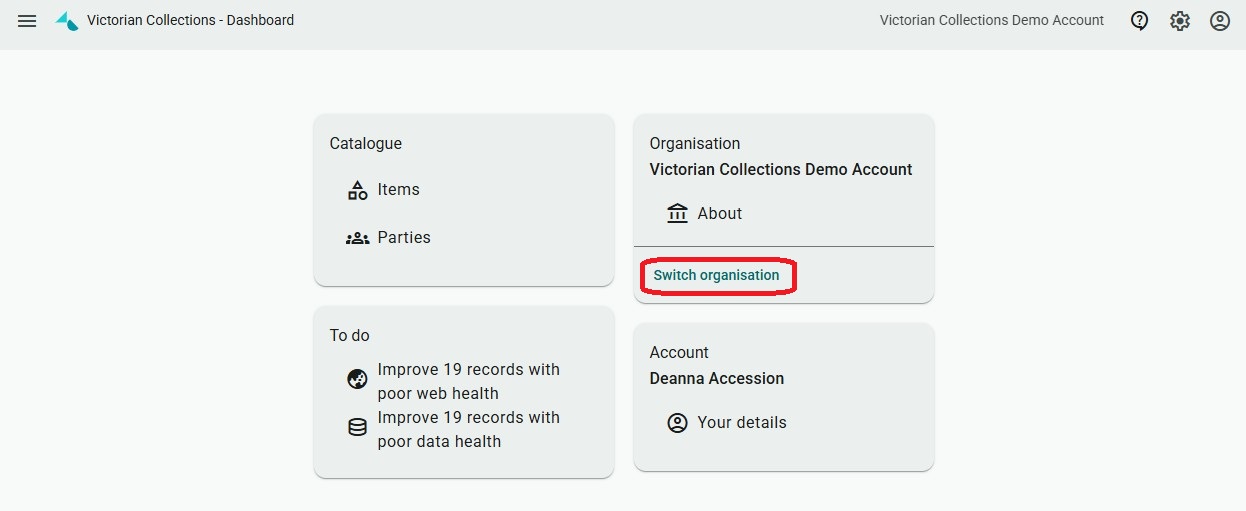Go to Your details link
The height and width of the screenshot is (511, 1246).
click(x=741, y=423)
